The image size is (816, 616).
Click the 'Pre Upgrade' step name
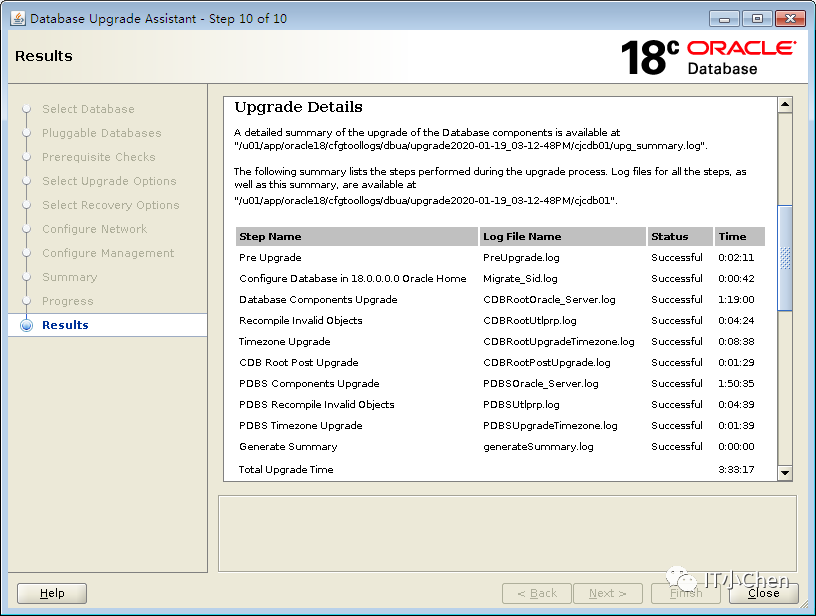[270, 258]
